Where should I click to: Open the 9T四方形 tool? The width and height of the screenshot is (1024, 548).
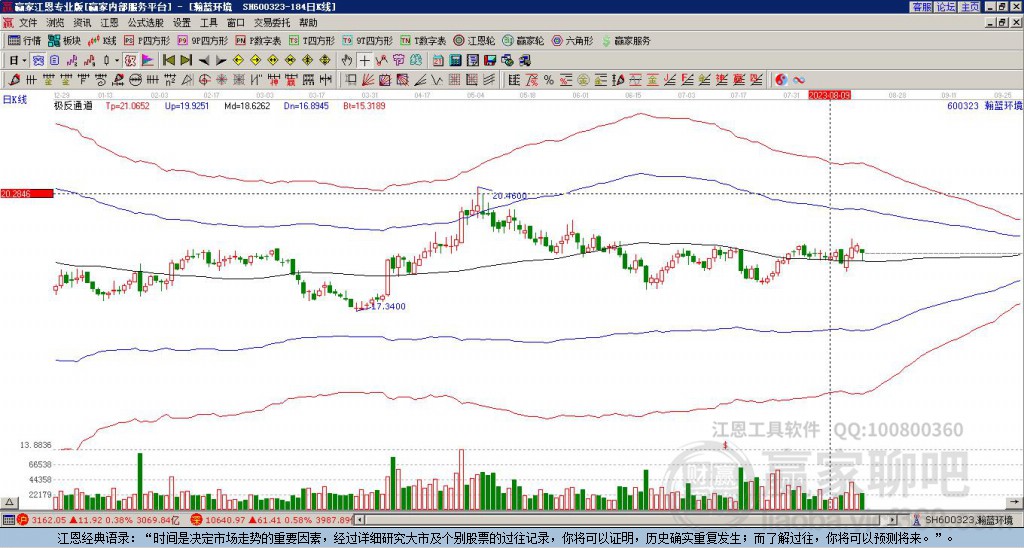(367, 40)
